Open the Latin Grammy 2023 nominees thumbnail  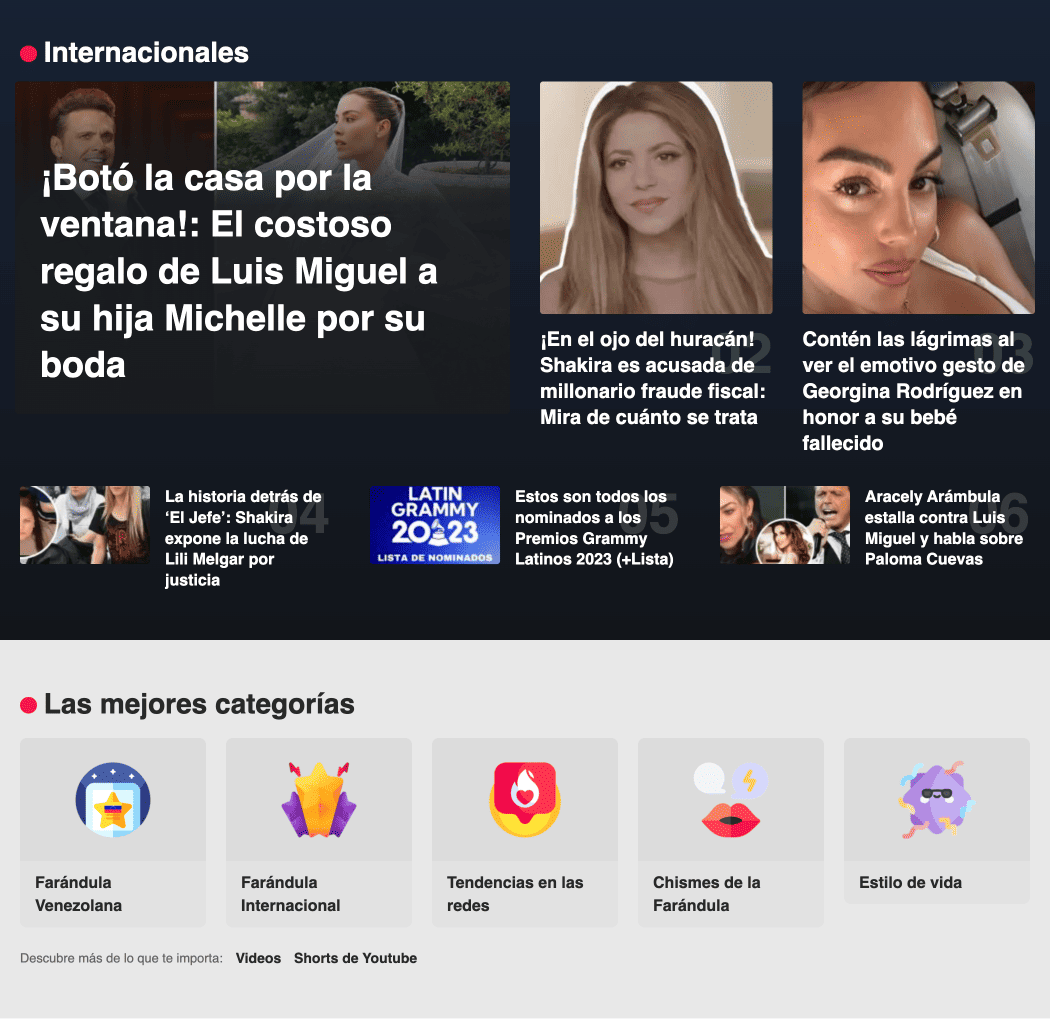[435, 525]
